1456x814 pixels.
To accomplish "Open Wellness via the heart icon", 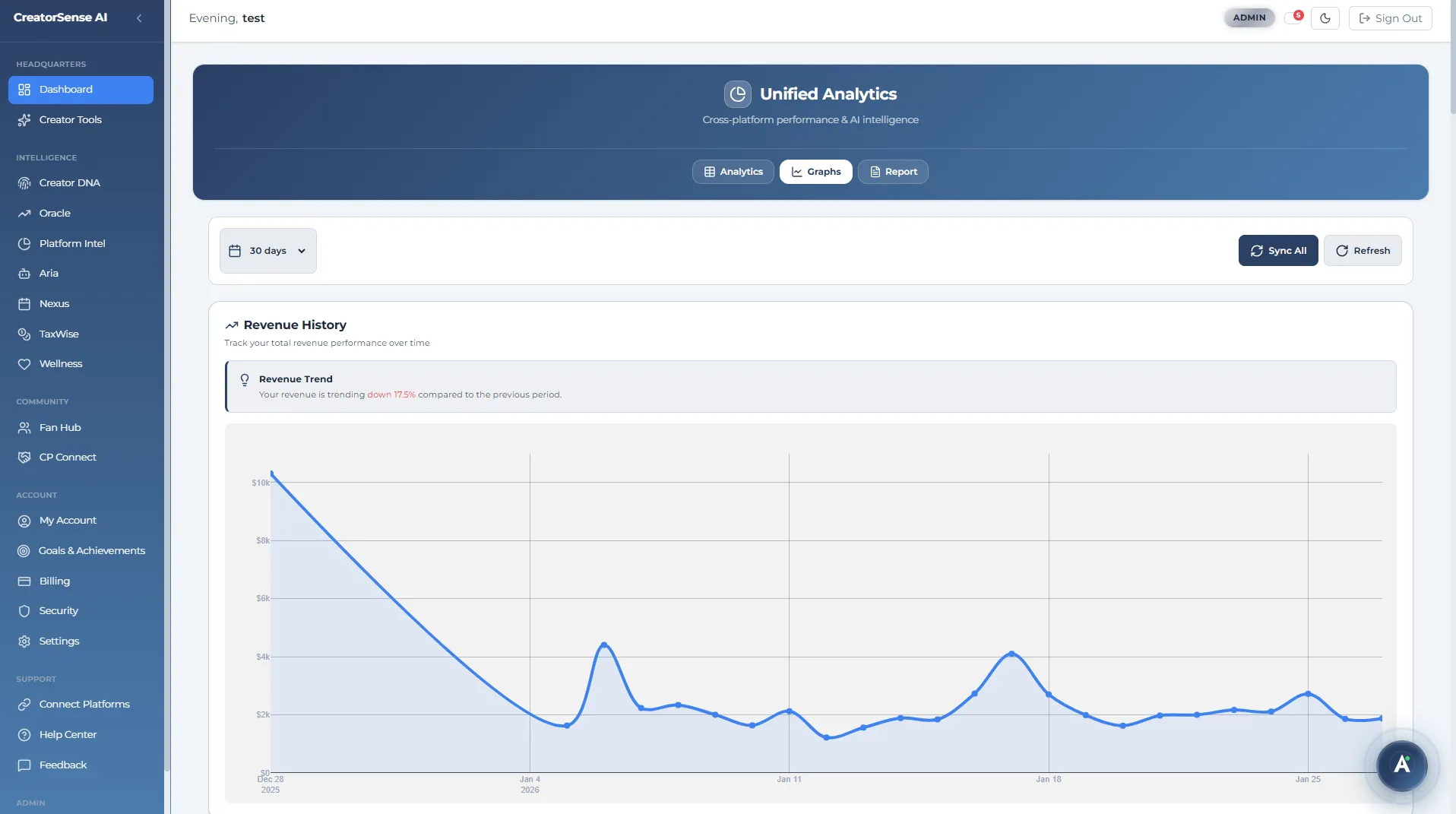I will pos(24,363).
